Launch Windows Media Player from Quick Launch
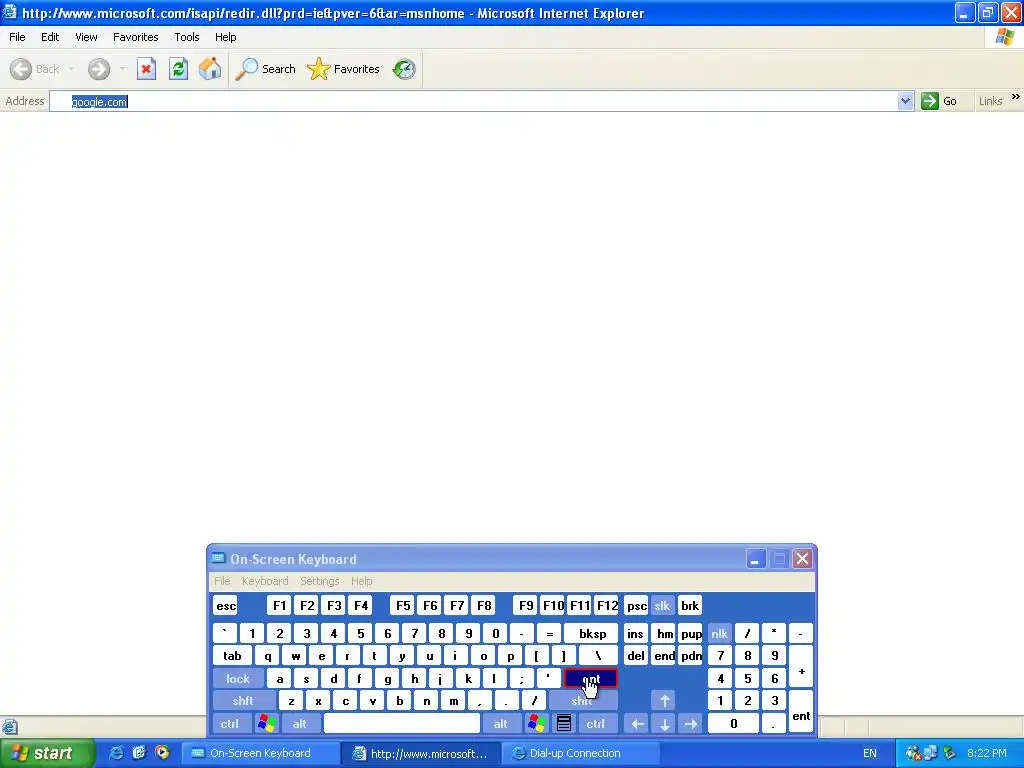The width and height of the screenshot is (1024, 768). tap(162, 753)
